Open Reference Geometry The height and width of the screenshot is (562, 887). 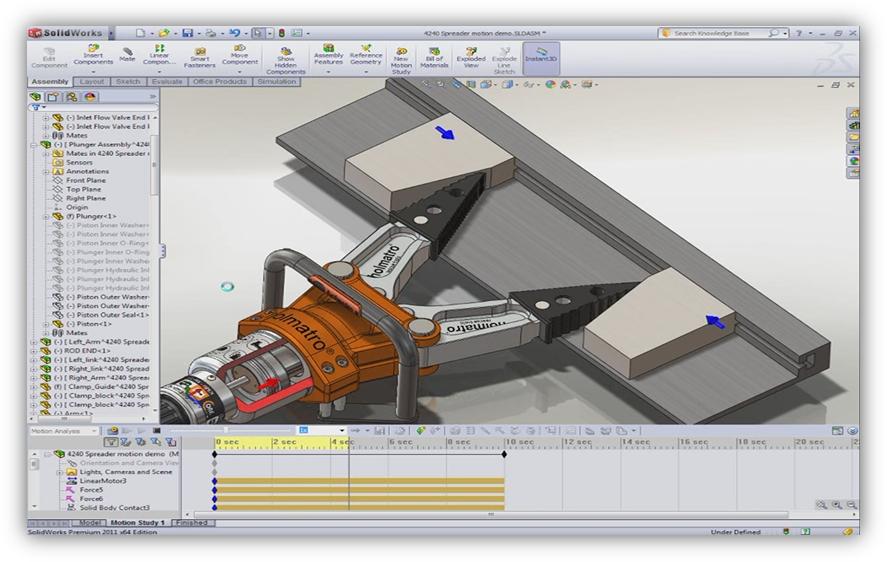[366, 54]
